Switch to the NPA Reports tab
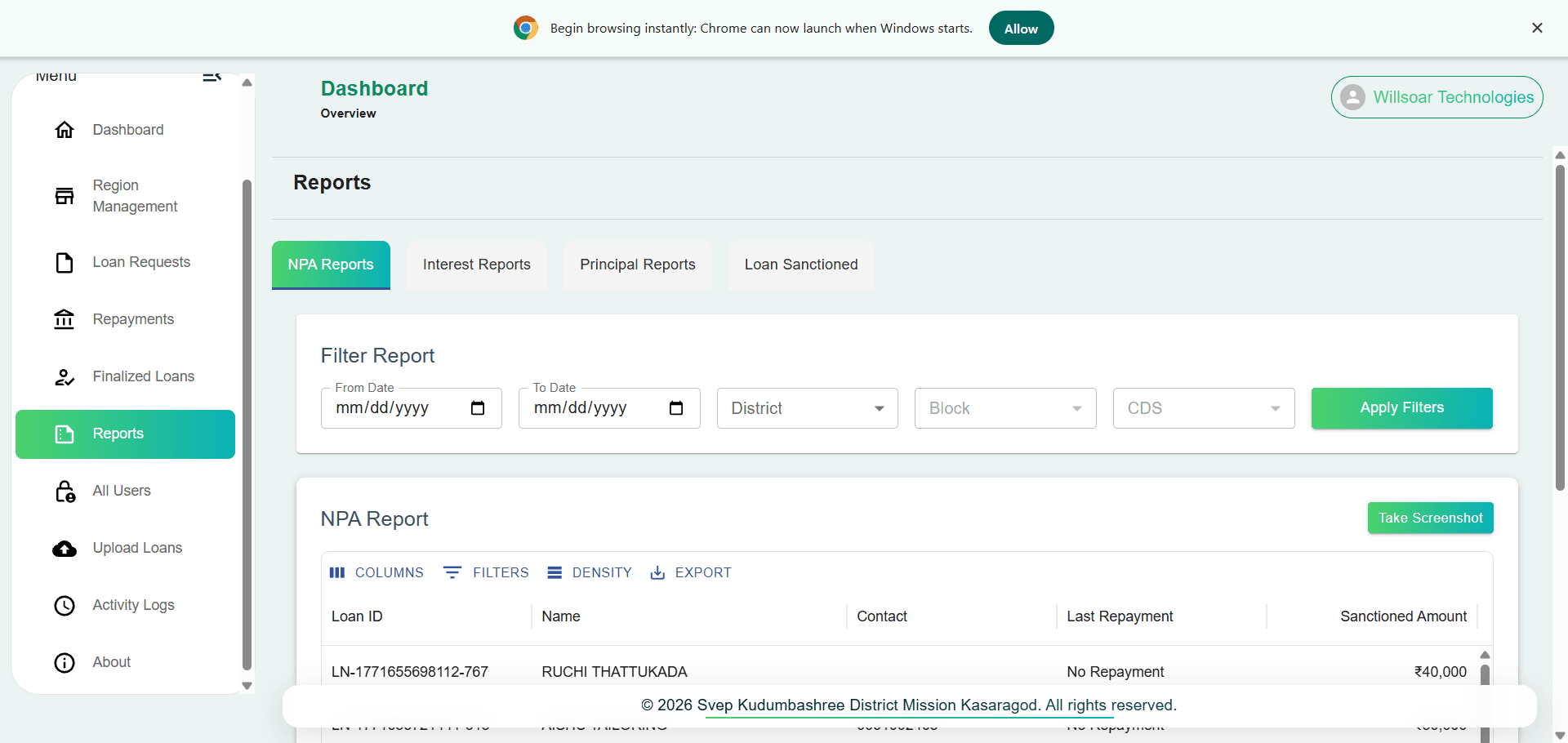The height and width of the screenshot is (743, 1568). 331,265
